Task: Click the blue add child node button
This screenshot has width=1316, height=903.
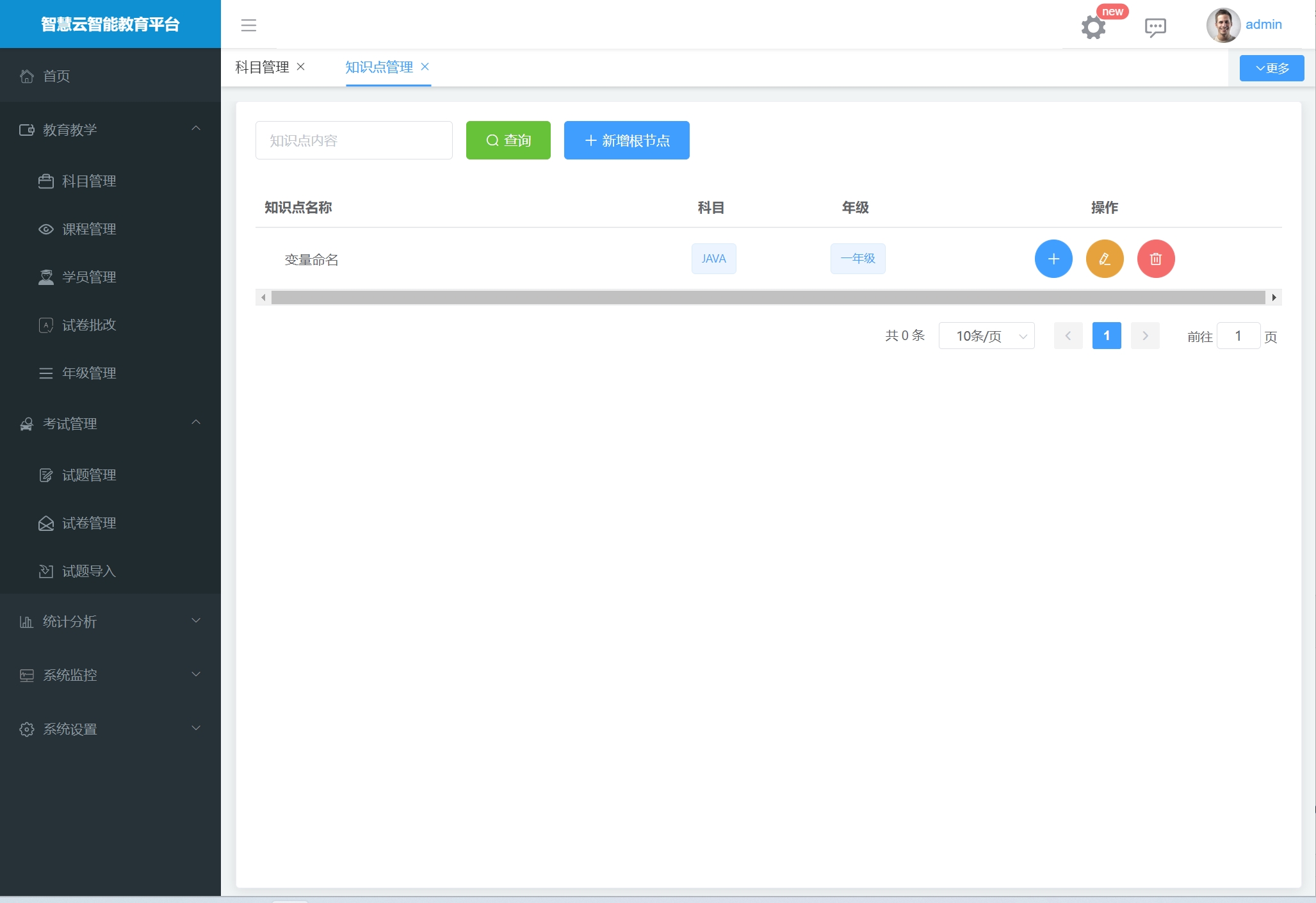Action: coord(1053,259)
